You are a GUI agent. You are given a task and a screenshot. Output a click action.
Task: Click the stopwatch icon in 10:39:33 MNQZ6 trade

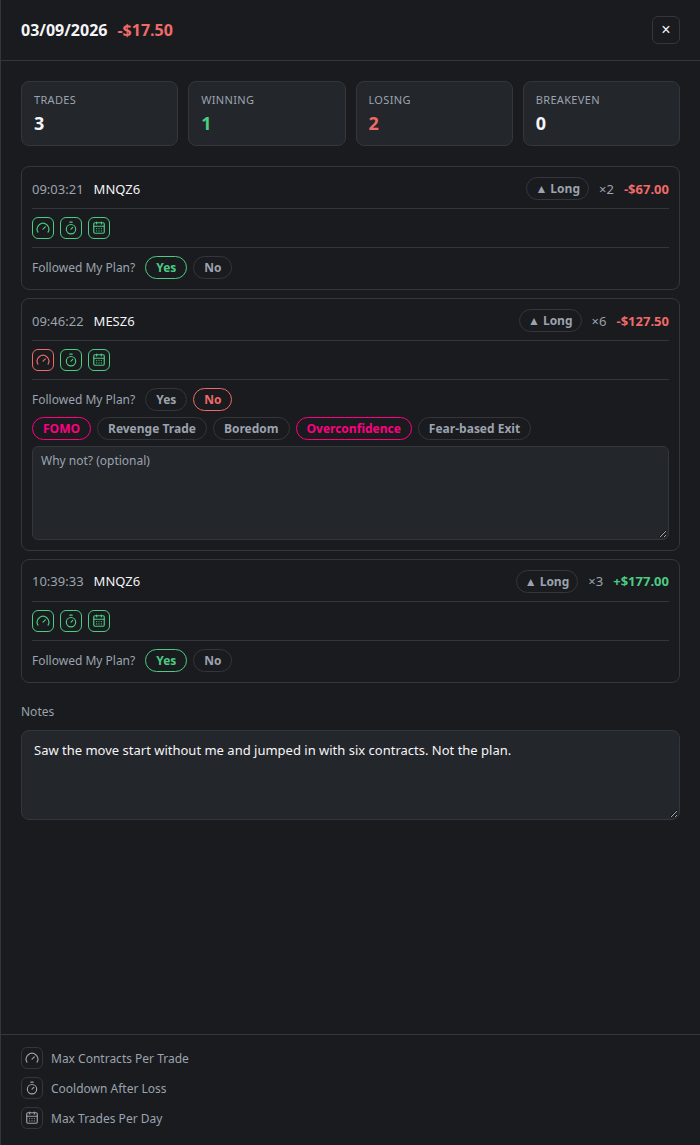(x=71, y=621)
